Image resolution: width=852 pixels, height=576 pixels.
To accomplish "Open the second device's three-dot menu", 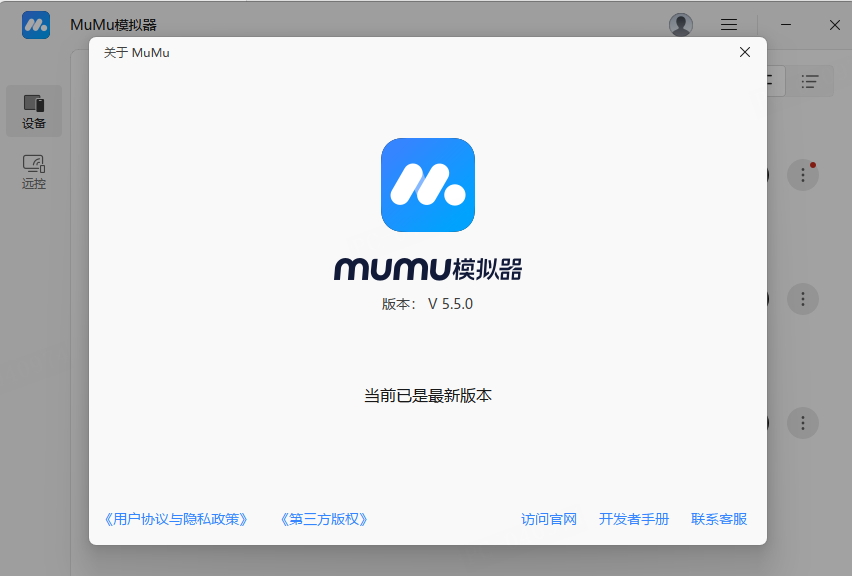I will point(802,298).
